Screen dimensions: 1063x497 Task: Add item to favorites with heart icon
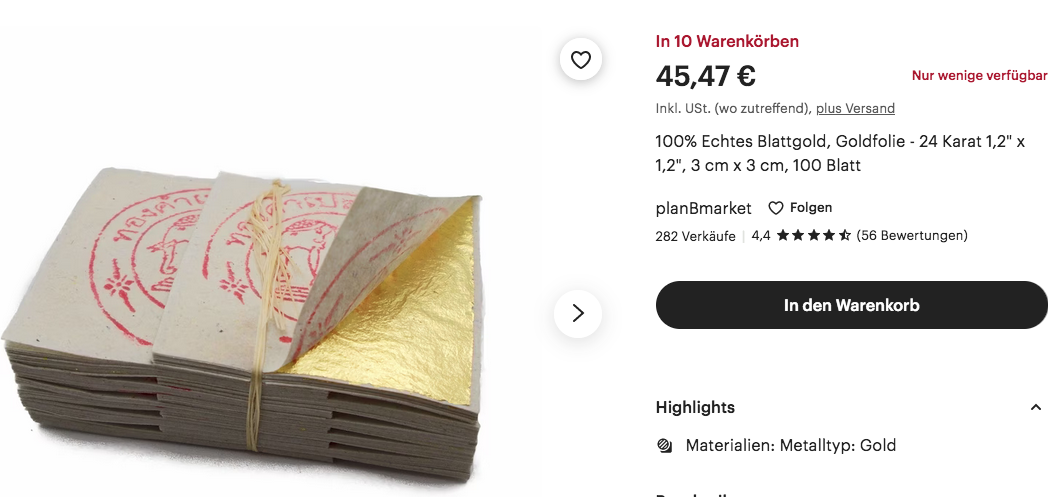point(580,60)
